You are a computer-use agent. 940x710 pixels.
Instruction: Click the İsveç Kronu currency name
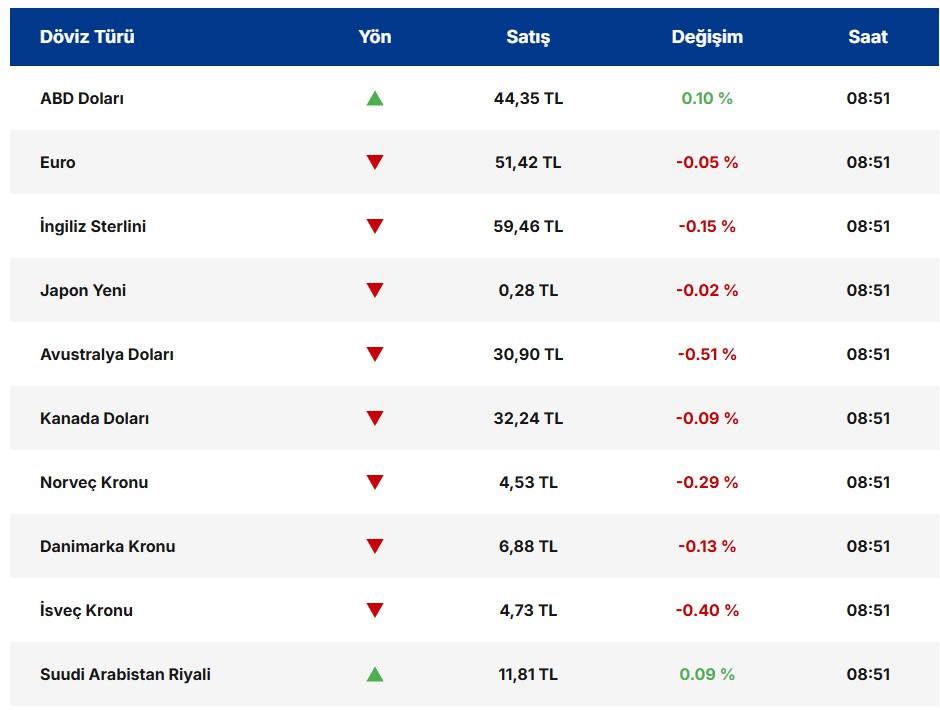[x=86, y=610]
